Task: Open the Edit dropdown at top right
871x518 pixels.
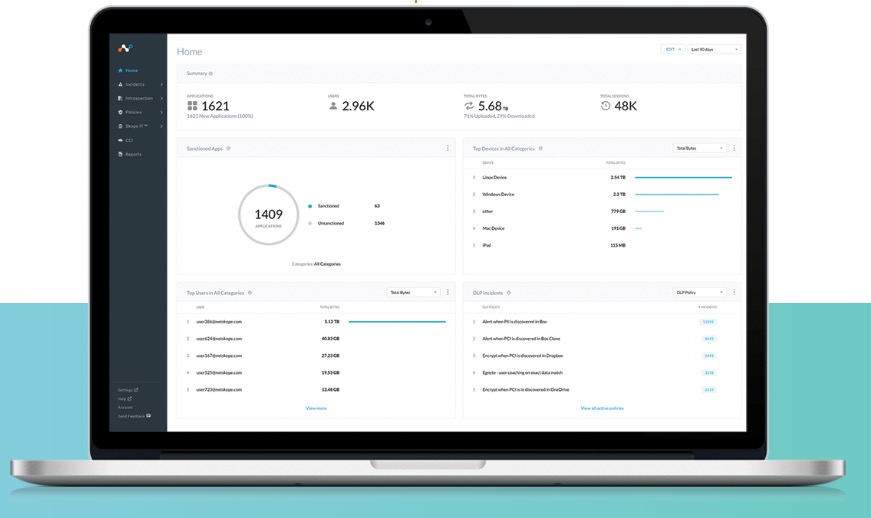Action: click(673, 49)
